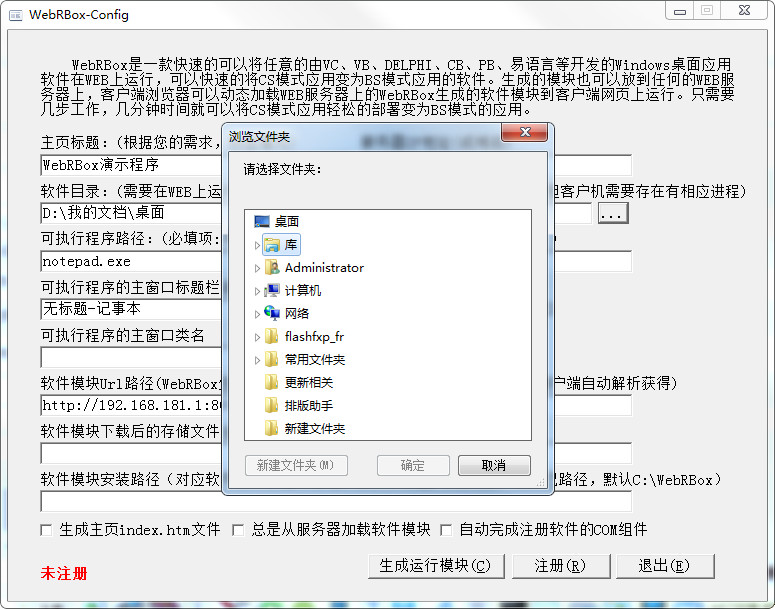
Task: Select the Administrator folder label
Action: click(x=324, y=267)
